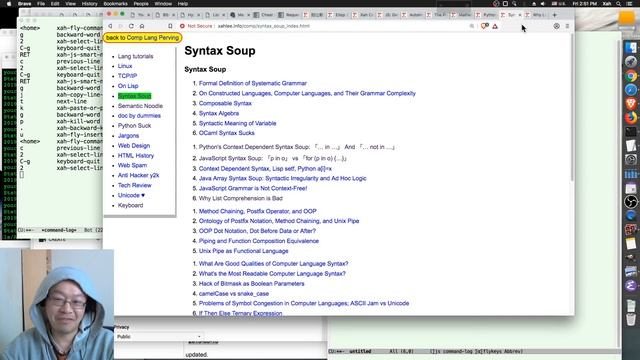Click the browser forward arrow
Screen dimensions: 640x360
(x=121, y=26)
